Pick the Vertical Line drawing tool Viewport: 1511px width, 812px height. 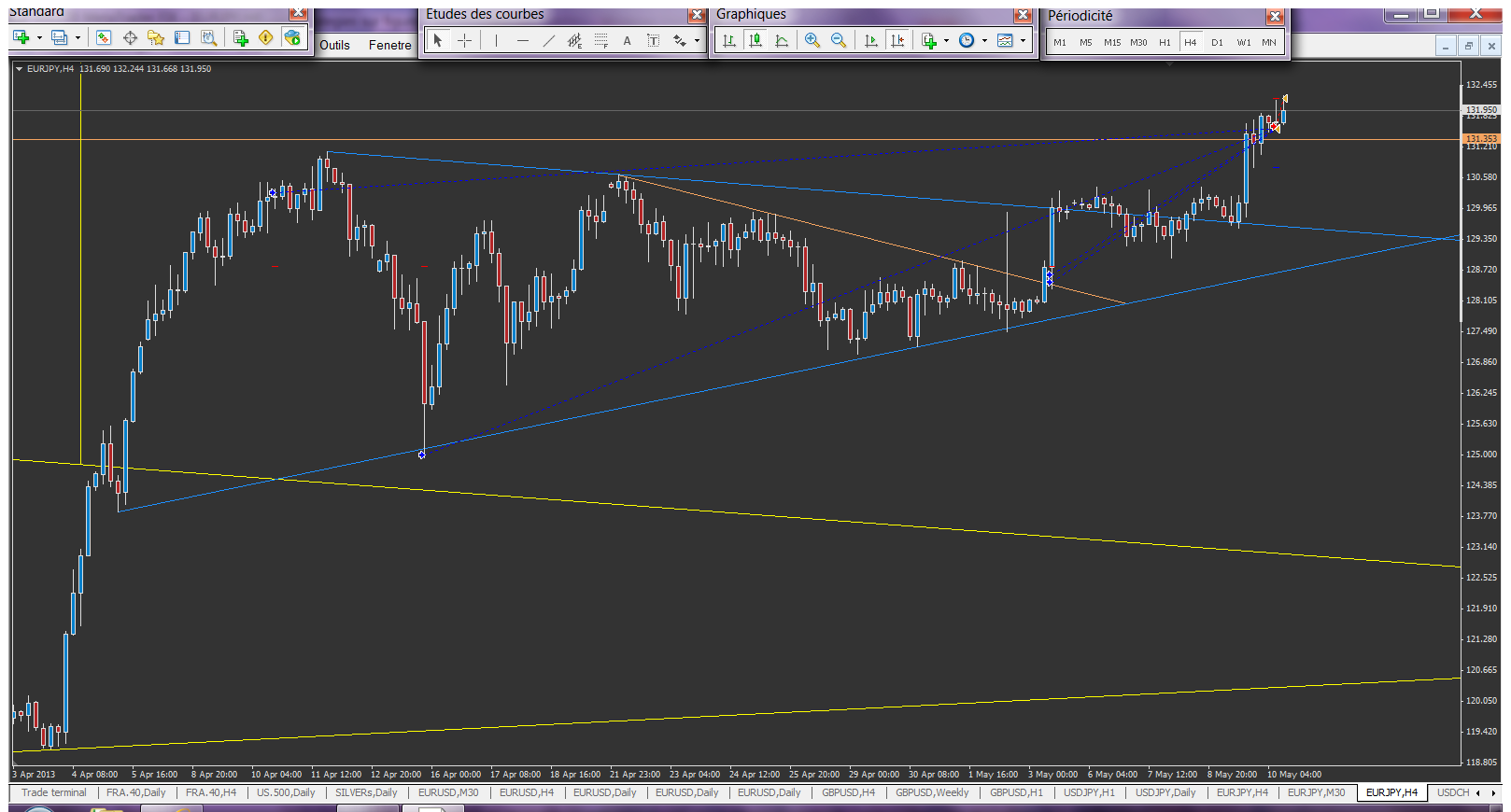496,40
